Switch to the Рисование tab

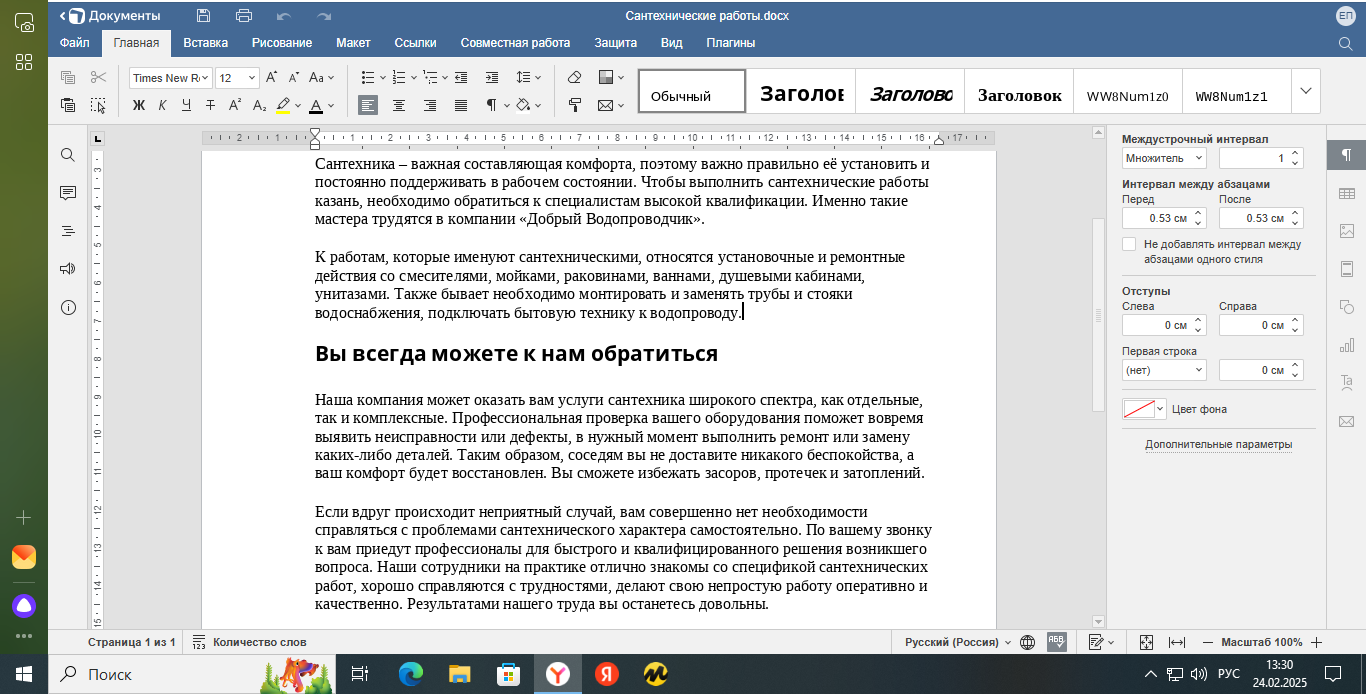pos(282,43)
